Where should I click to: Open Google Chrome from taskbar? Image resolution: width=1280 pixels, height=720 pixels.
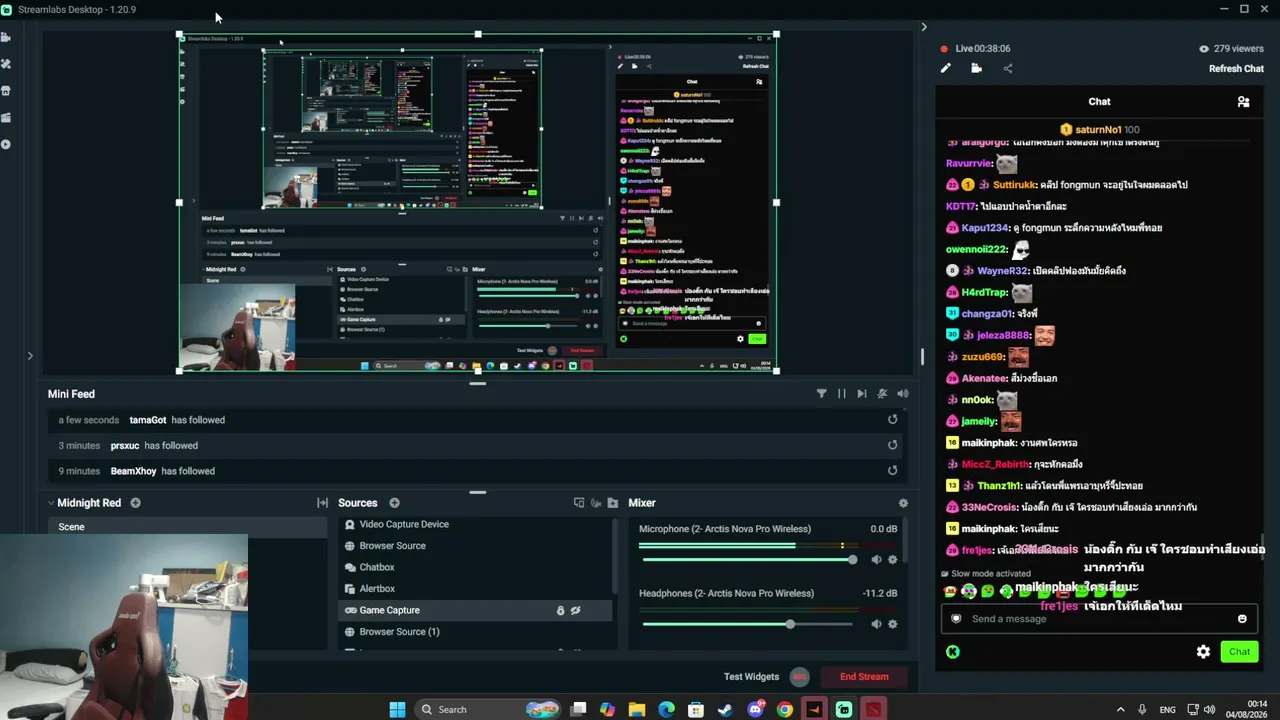click(x=785, y=709)
